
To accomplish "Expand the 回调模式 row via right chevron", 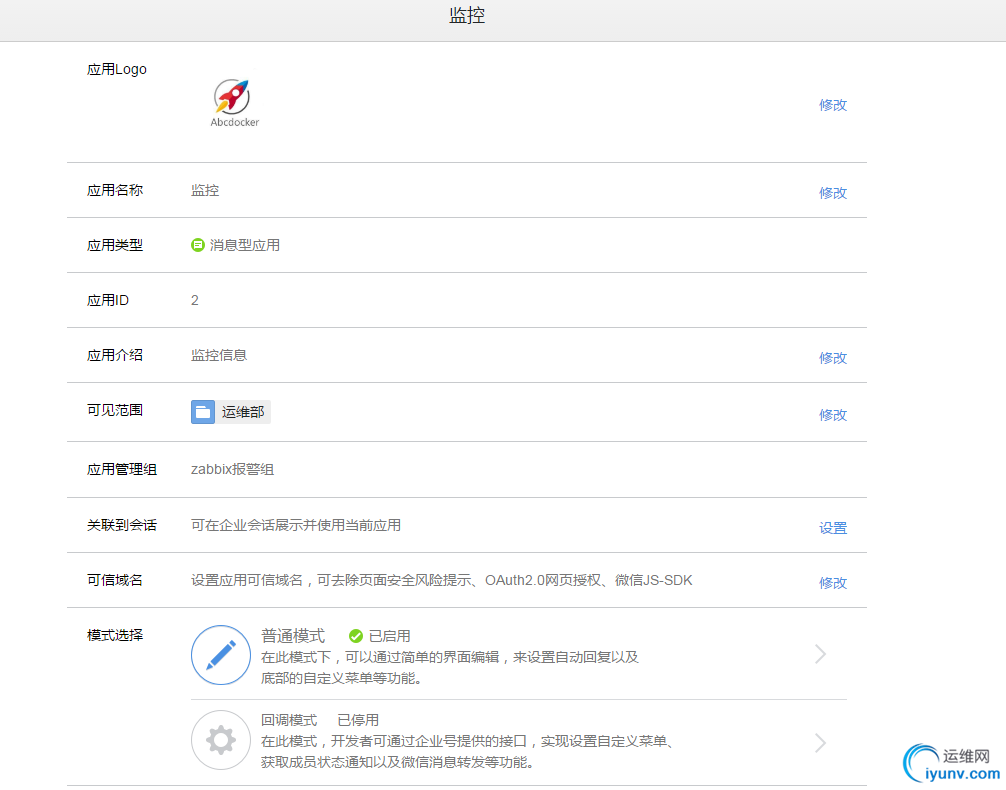I will [820, 743].
